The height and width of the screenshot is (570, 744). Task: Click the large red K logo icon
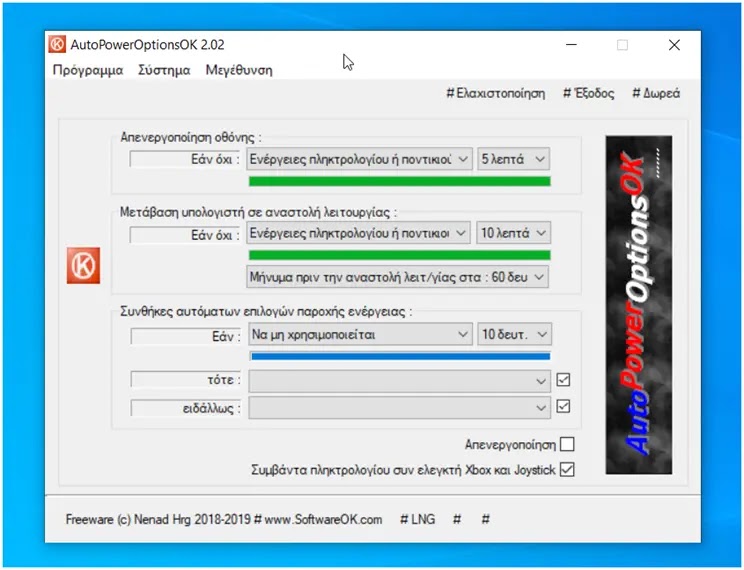point(83,265)
